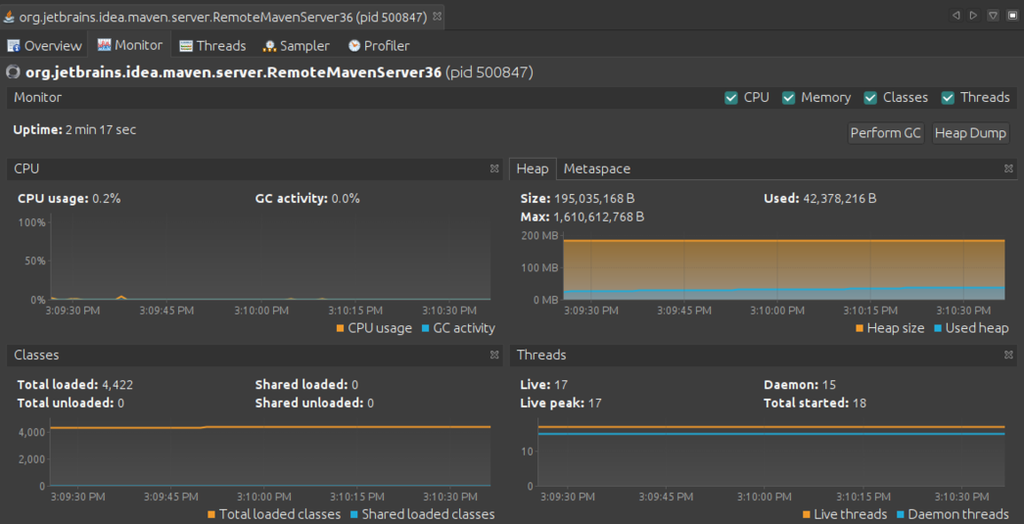
Task: Close the Heap graph panel
Action: point(1009,169)
